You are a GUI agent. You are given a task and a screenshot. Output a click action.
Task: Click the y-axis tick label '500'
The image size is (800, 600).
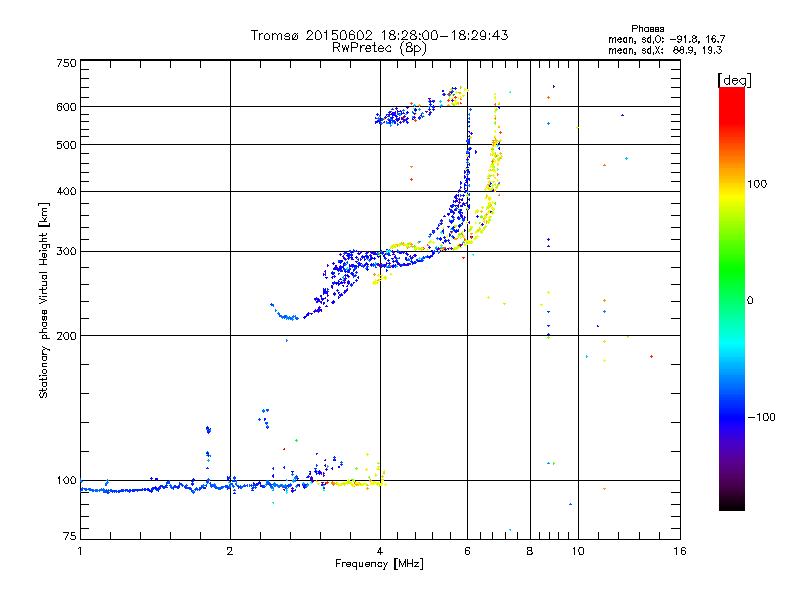coord(66,145)
